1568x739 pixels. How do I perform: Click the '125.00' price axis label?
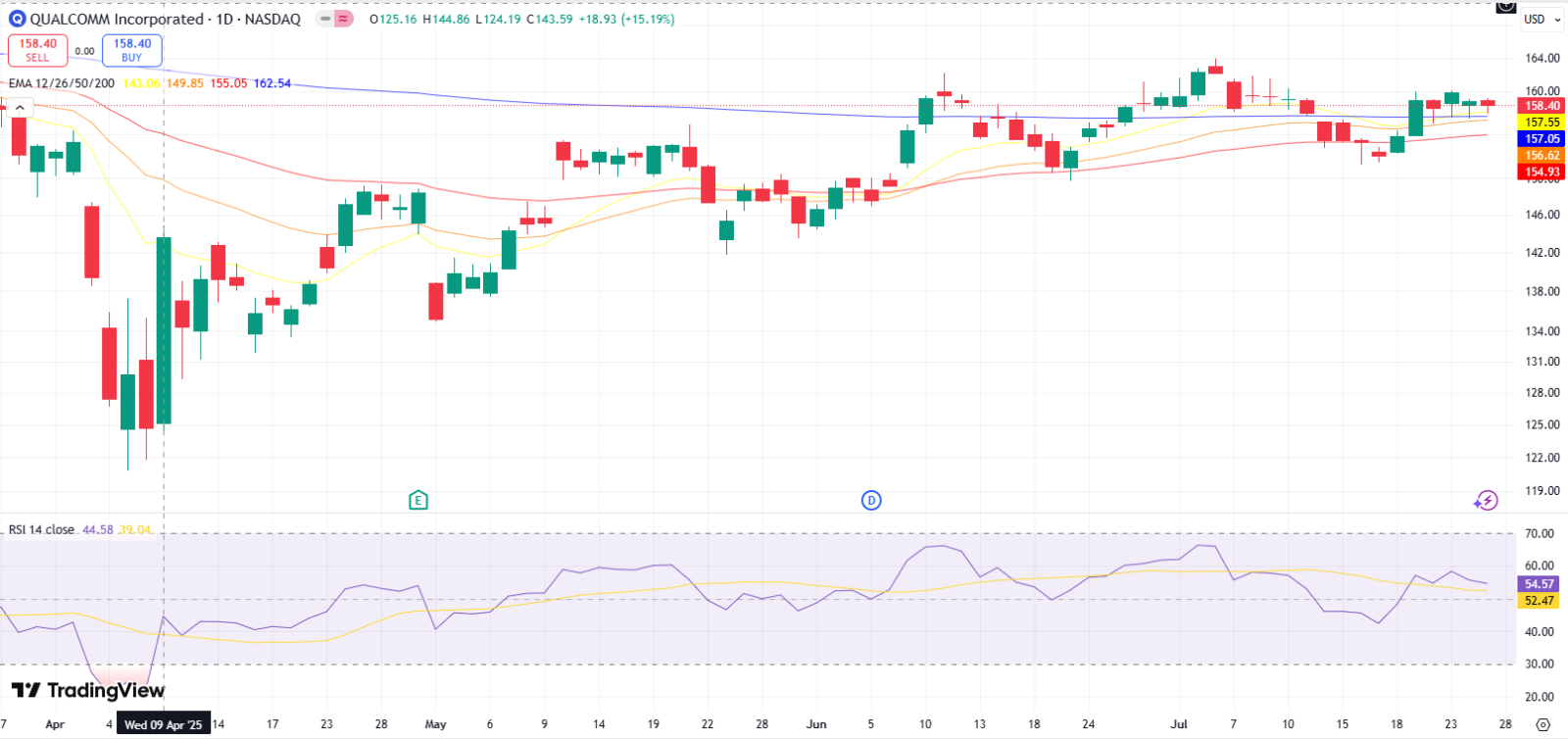point(1543,425)
